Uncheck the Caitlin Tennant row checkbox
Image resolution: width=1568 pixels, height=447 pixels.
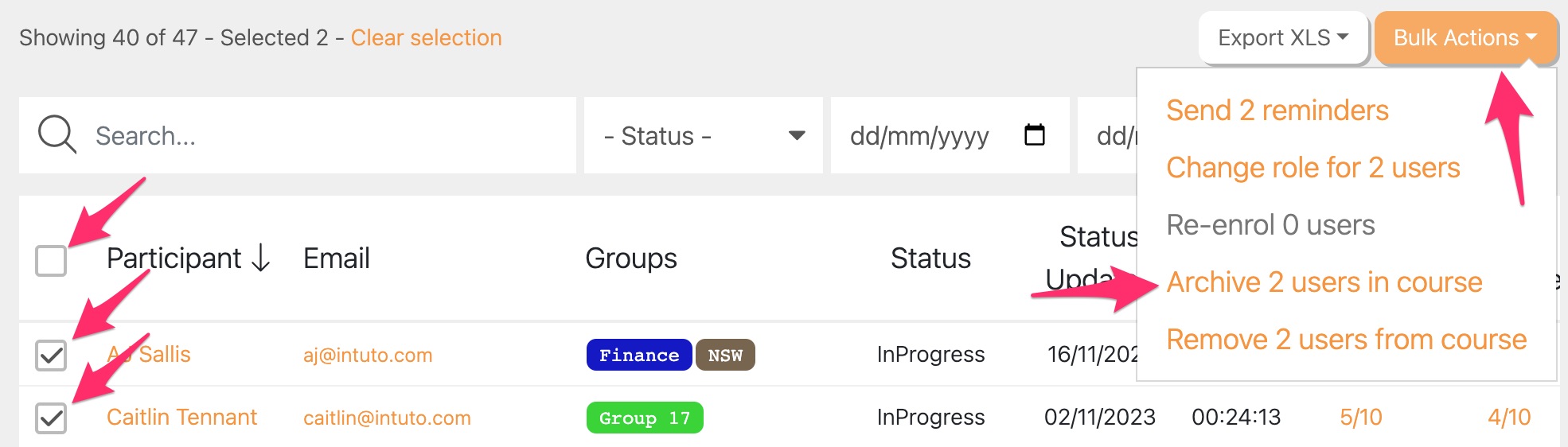coord(51,418)
